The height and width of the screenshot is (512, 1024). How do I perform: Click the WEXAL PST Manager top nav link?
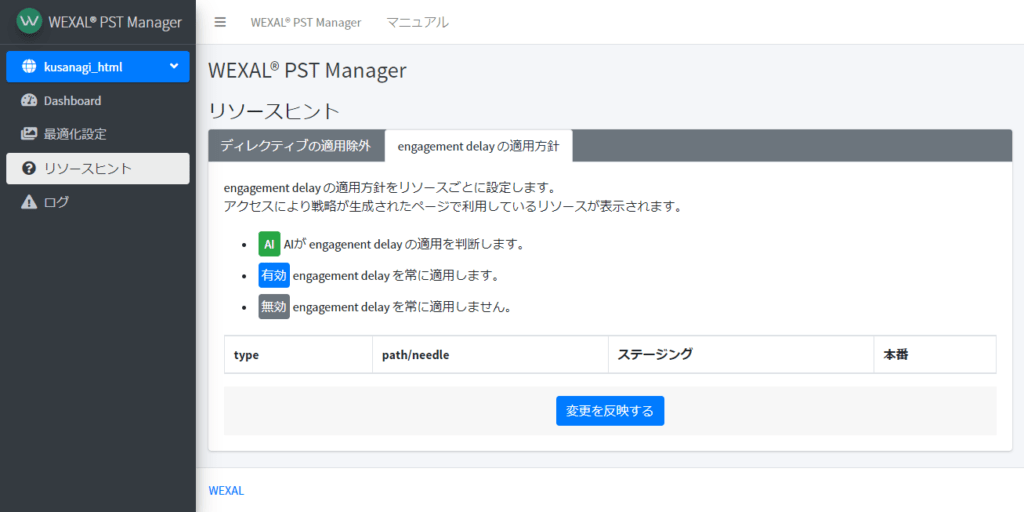click(x=306, y=22)
